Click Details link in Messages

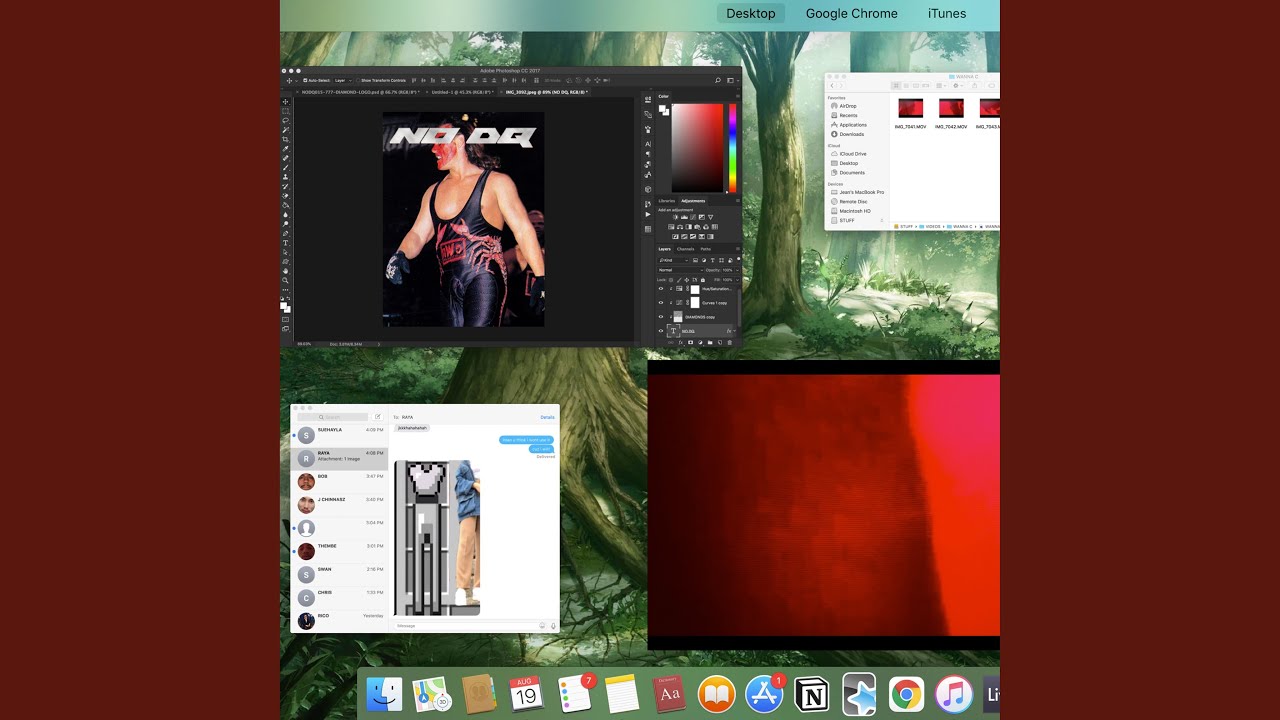point(547,417)
